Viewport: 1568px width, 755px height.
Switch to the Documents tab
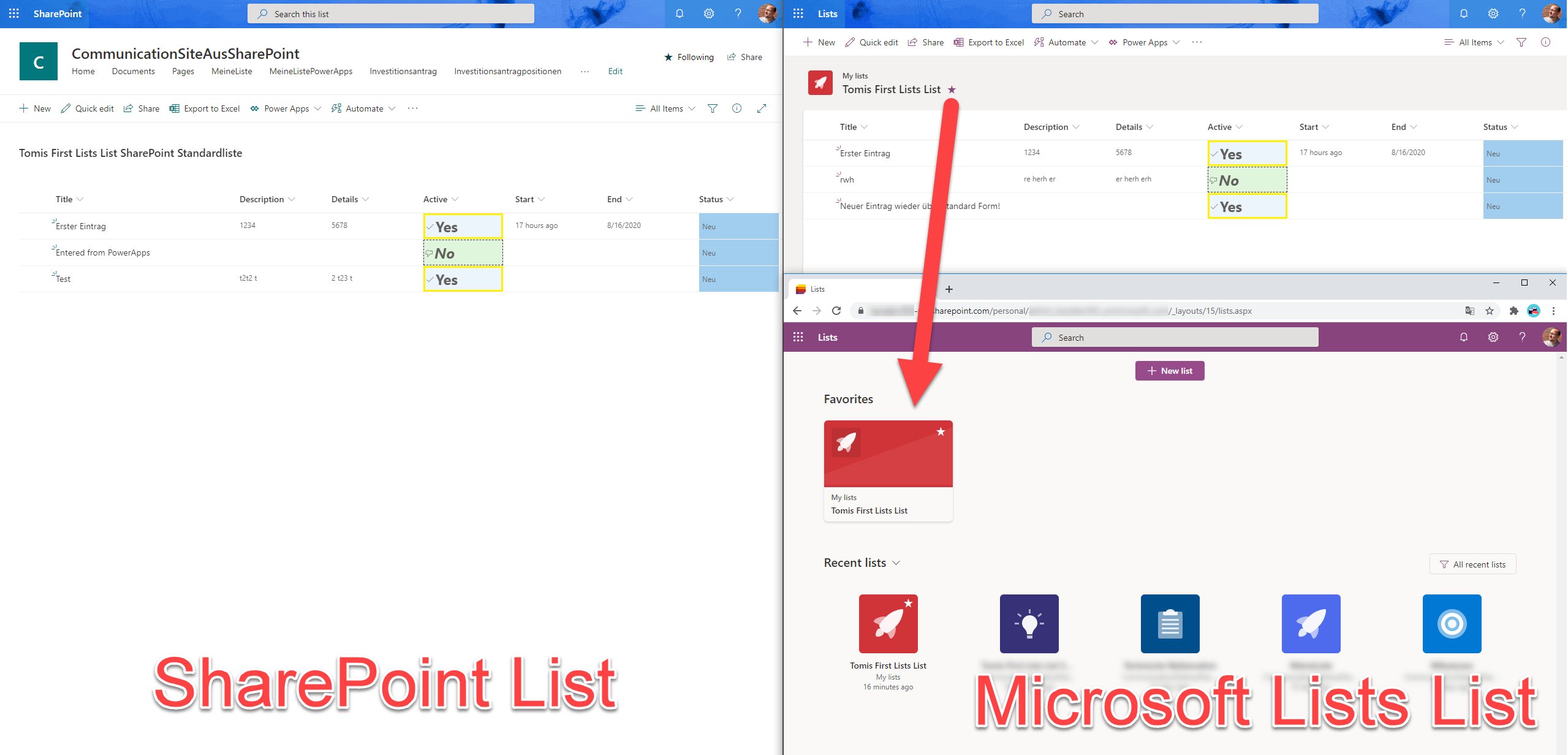(133, 71)
